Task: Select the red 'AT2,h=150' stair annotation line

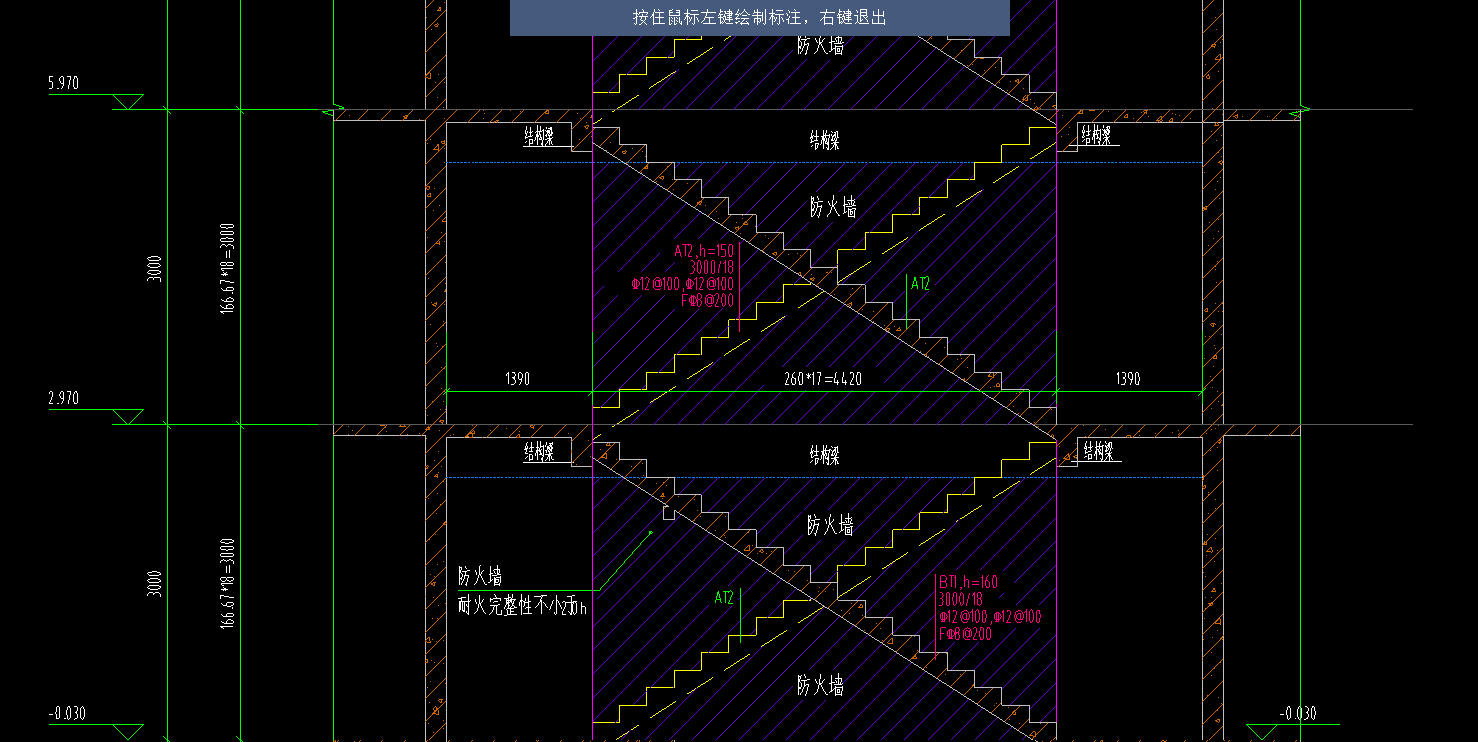Action: coord(704,251)
